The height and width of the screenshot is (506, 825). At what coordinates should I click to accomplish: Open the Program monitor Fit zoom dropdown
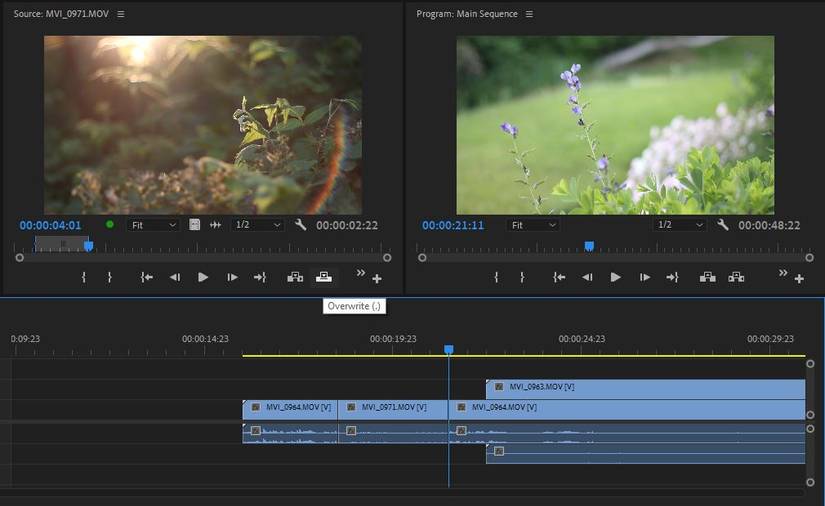(533, 225)
